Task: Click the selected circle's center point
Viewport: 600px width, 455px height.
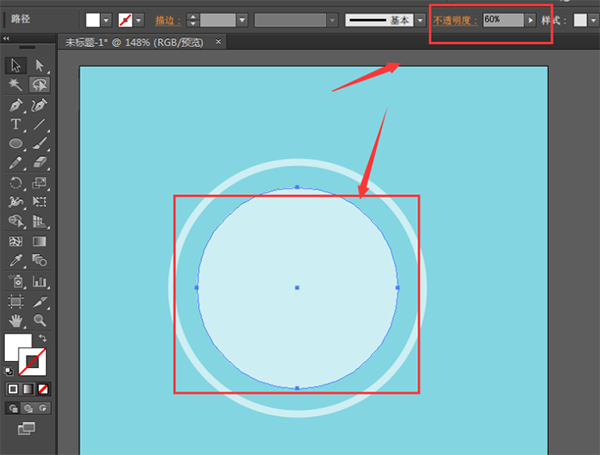Action: pyautogui.click(x=297, y=287)
